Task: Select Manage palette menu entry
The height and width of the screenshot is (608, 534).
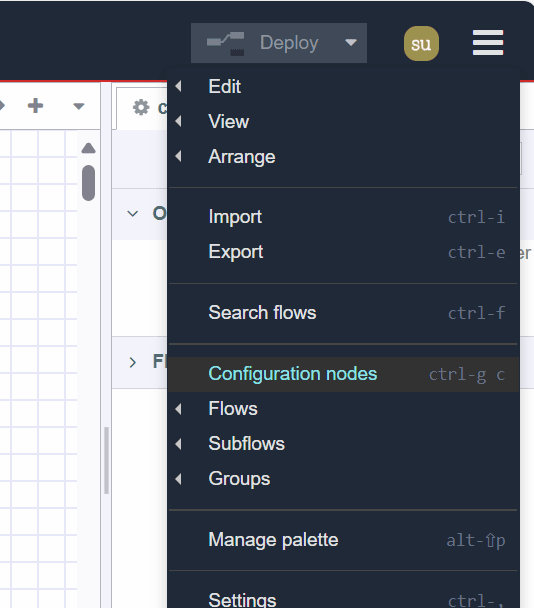Action: pos(344,540)
